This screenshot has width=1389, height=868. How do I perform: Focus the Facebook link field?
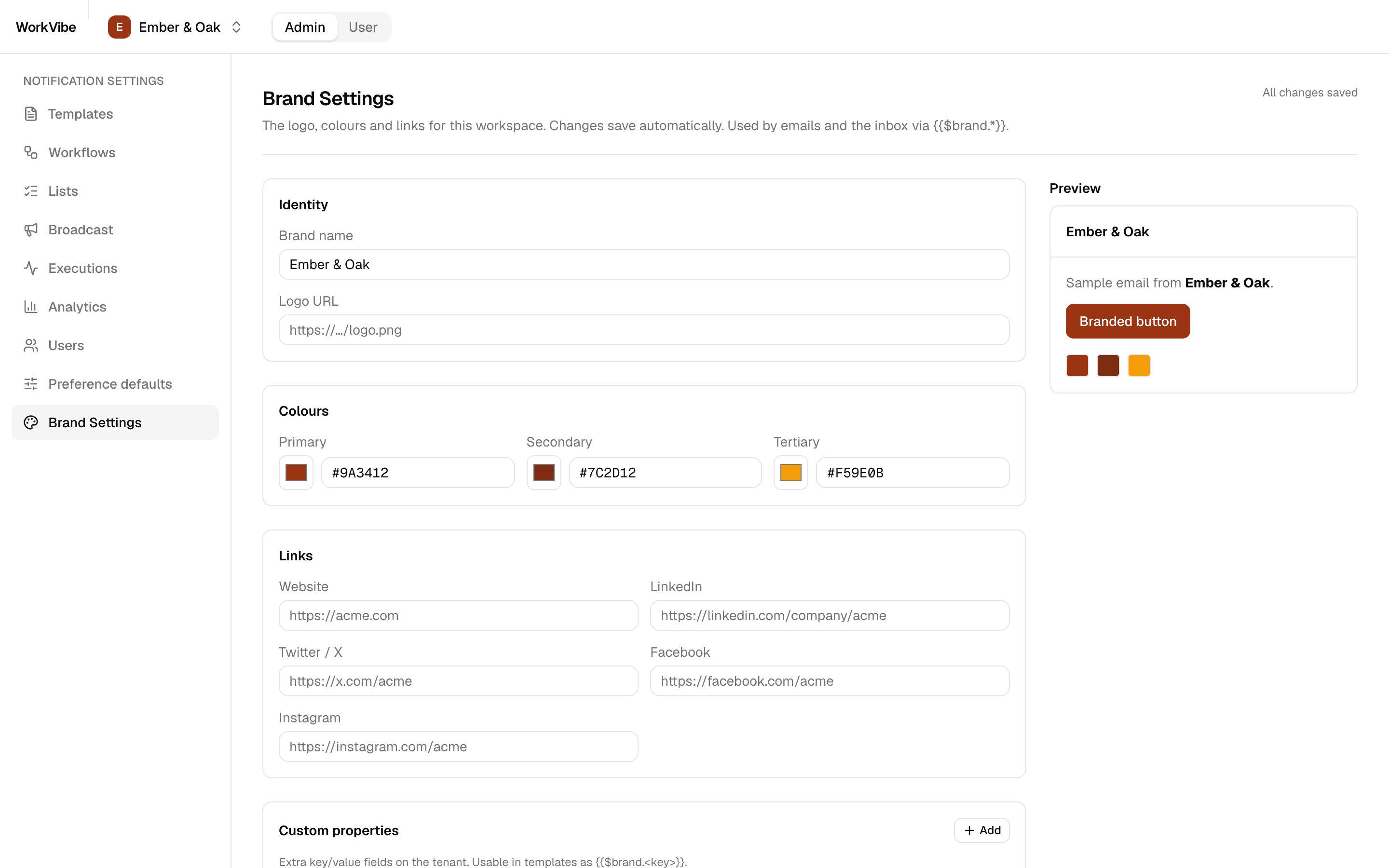(x=830, y=681)
